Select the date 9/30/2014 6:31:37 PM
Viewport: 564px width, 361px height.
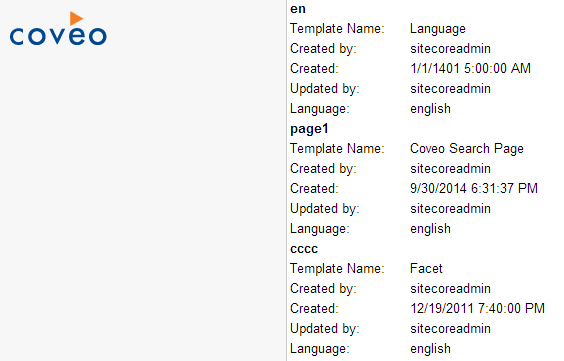tap(474, 188)
